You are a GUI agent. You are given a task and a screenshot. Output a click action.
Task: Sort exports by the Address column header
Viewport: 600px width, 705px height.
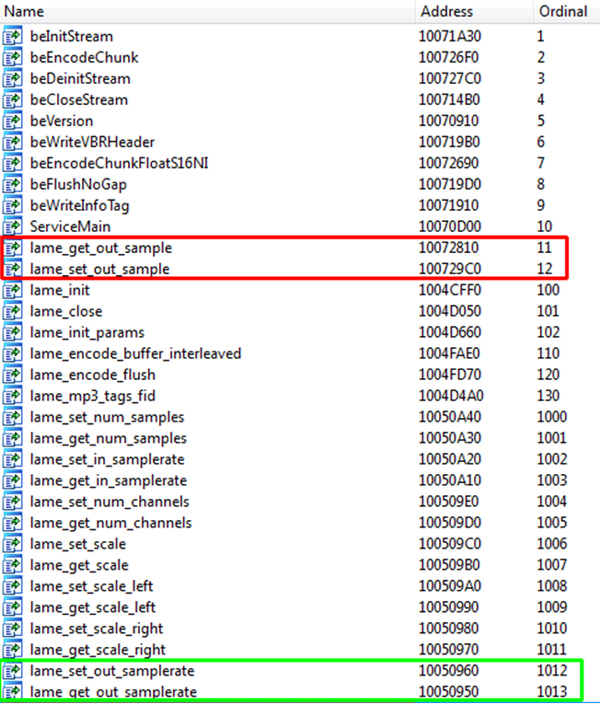pos(474,11)
